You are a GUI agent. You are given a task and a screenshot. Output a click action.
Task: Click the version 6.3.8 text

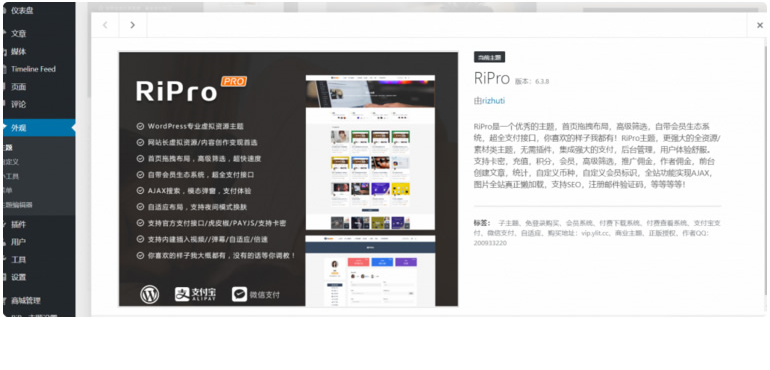(x=532, y=82)
